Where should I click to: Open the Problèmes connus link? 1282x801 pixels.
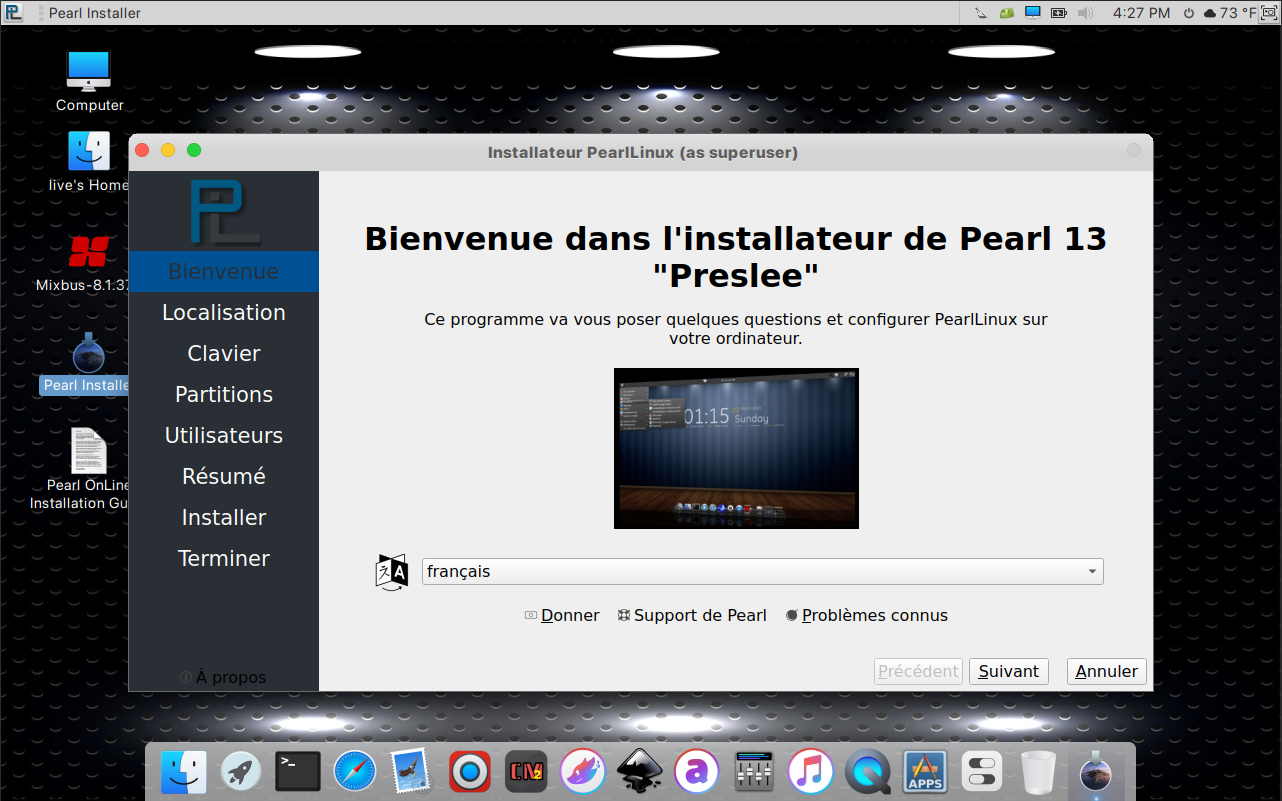[x=873, y=615]
